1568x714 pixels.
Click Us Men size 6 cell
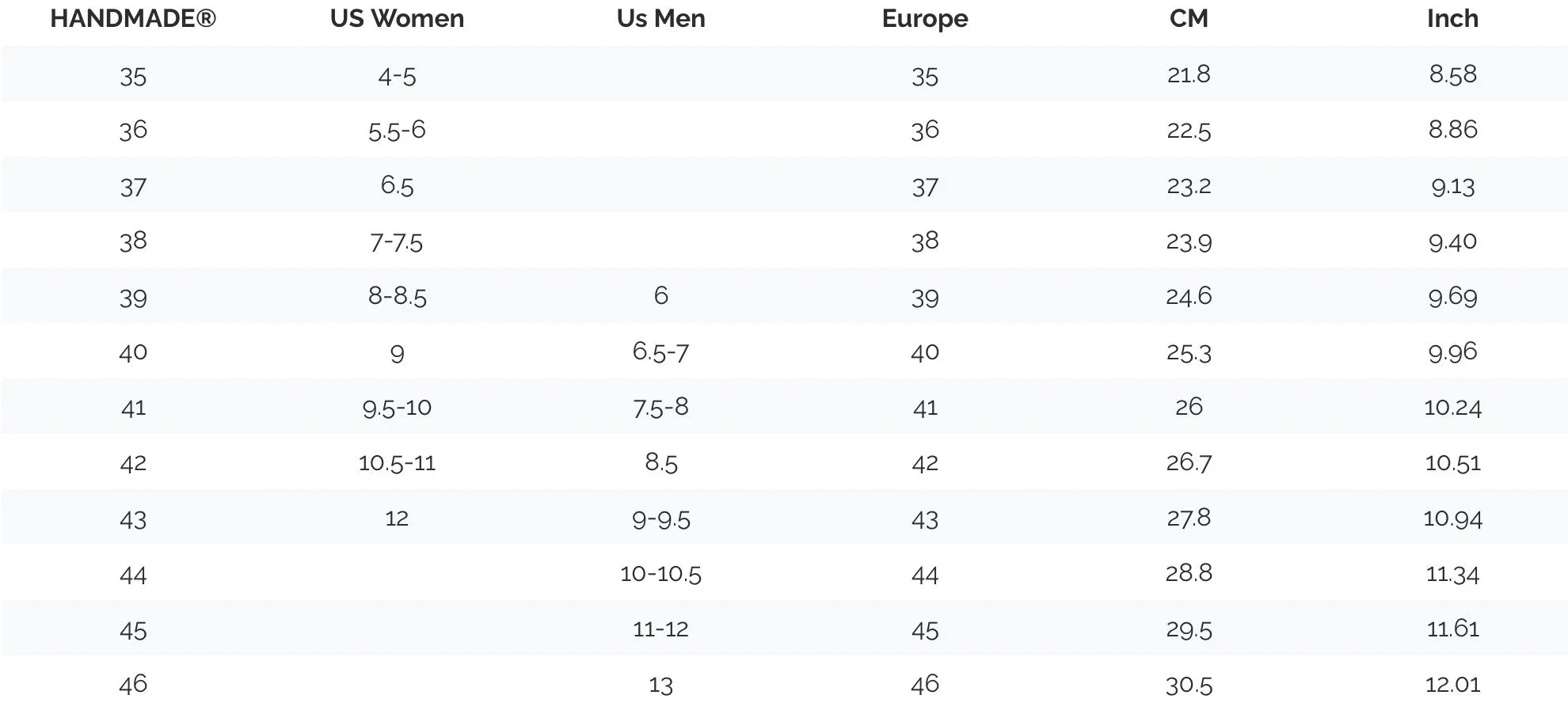660,295
